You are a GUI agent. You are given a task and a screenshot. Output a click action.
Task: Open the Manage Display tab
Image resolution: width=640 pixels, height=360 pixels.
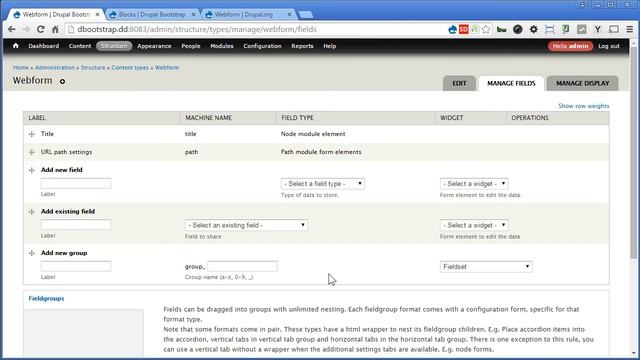coord(582,83)
